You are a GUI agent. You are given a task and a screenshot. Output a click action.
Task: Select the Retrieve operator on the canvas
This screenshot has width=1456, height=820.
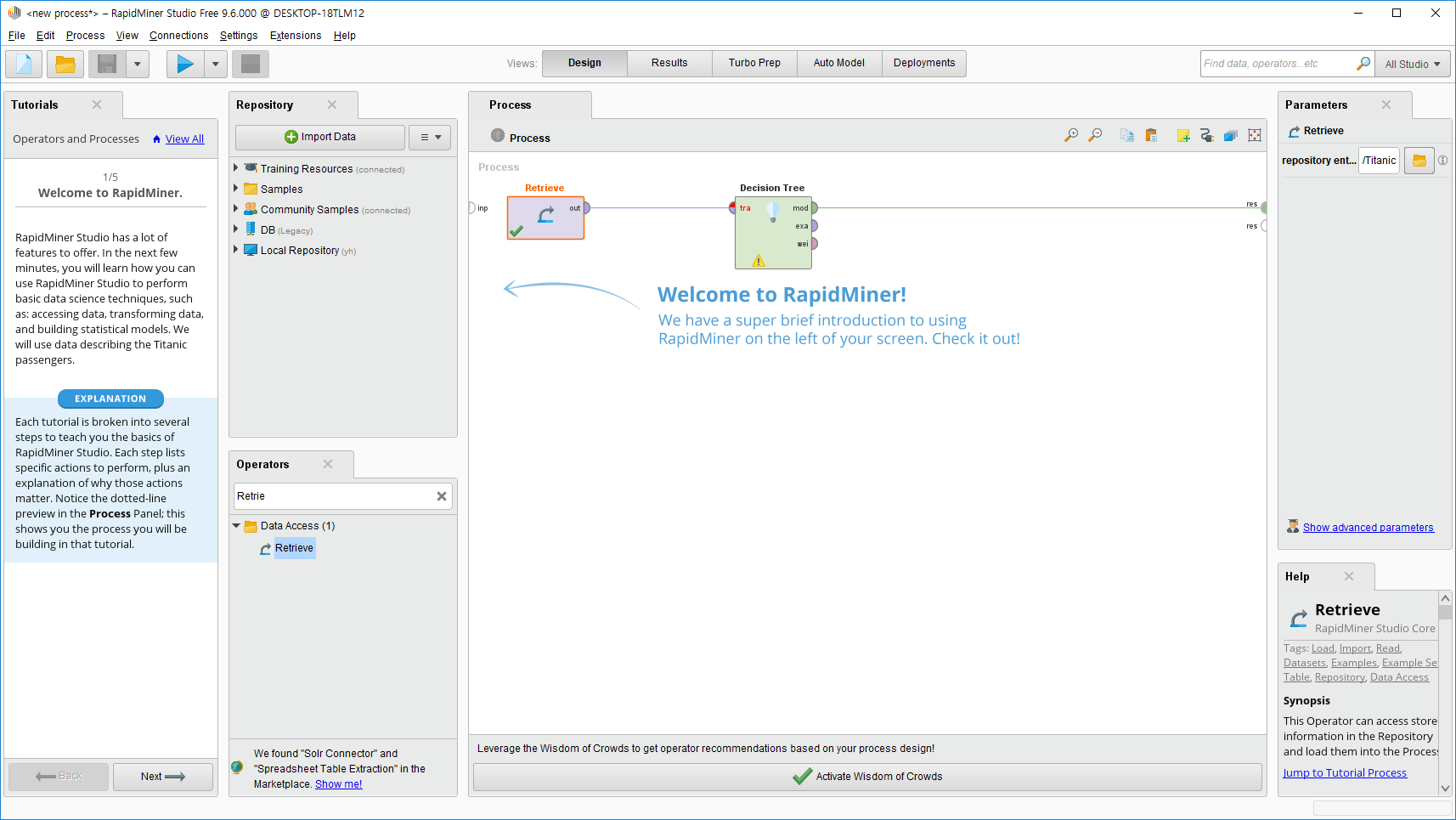point(545,218)
